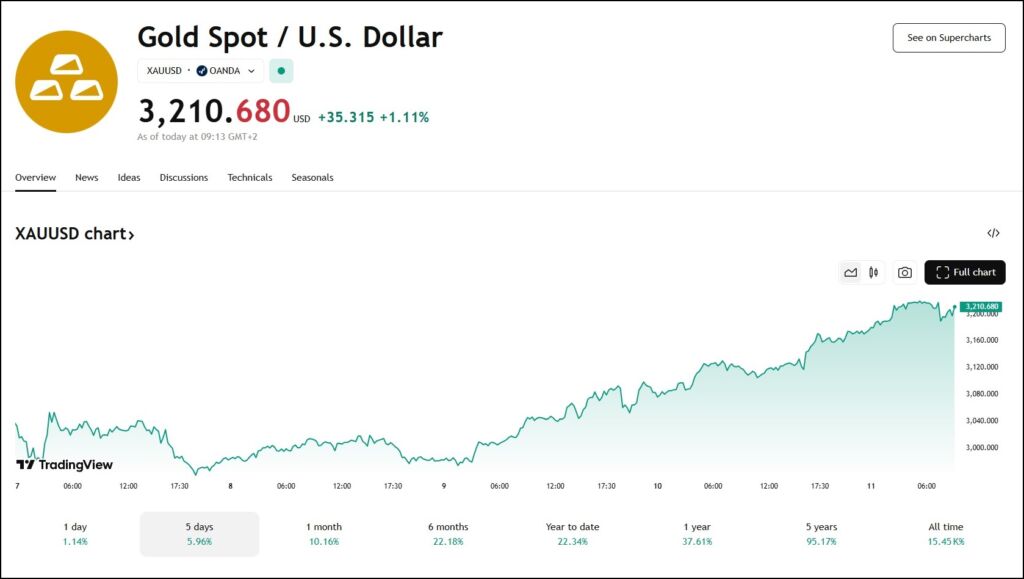The image size is (1024, 579).
Task: Click the 5 years range option
Action: click(821, 533)
